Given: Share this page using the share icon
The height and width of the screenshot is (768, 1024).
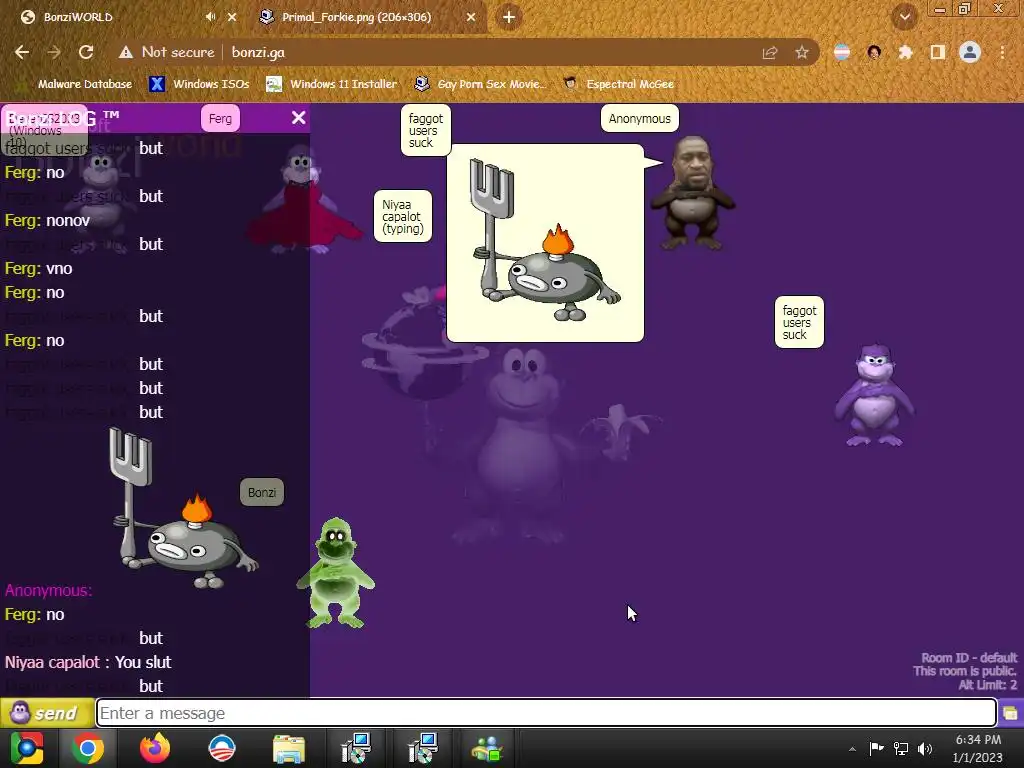Looking at the screenshot, I should point(770,52).
